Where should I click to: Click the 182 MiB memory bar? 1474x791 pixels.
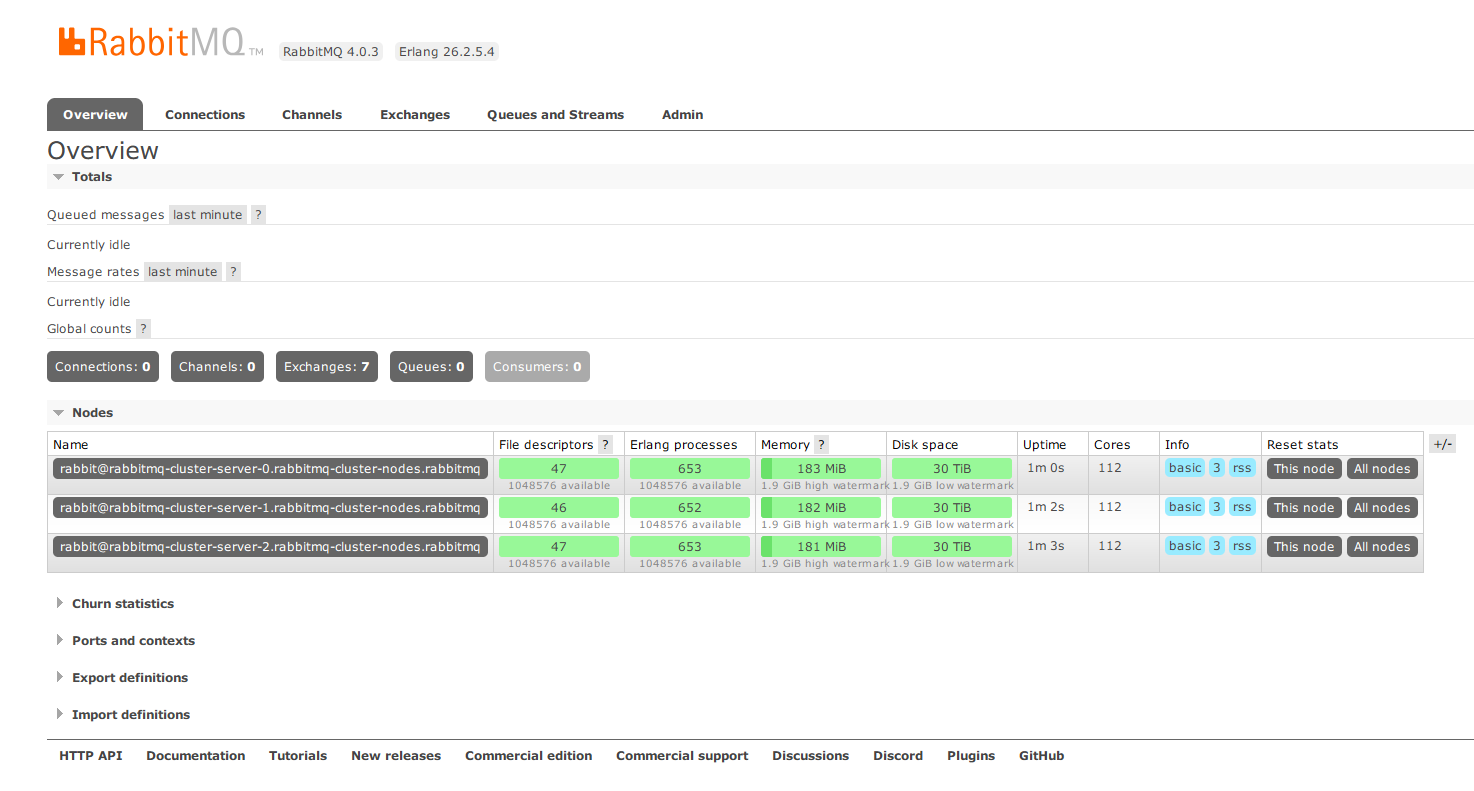(821, 508)
